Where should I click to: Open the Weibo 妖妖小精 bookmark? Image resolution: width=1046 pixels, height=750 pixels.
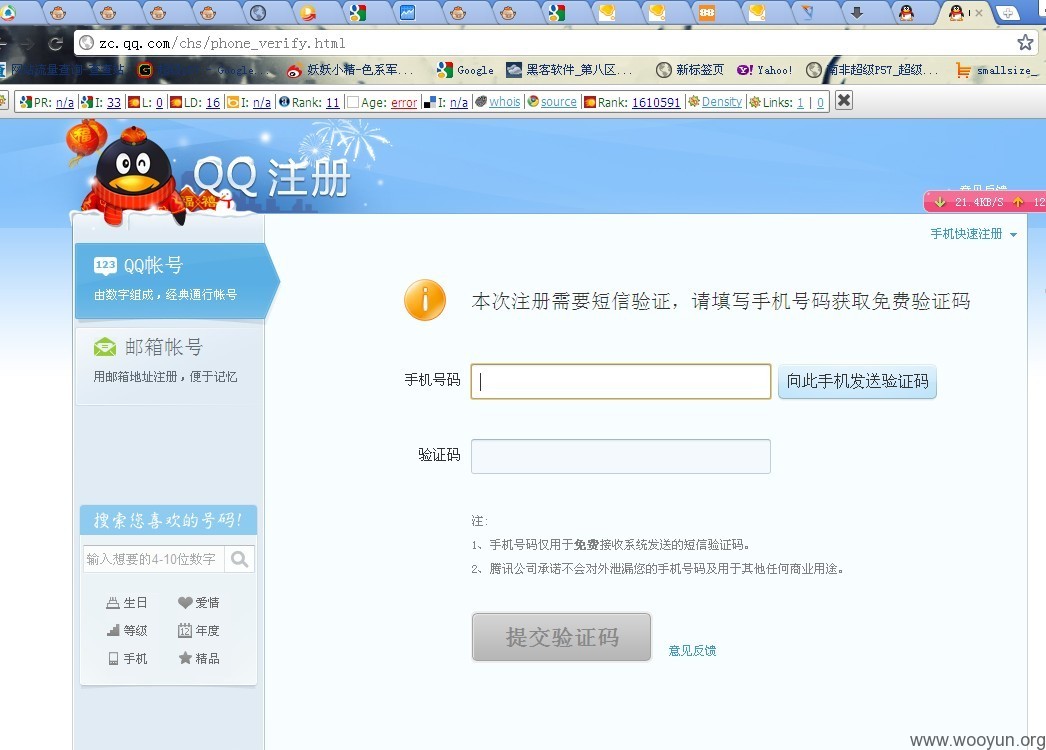click(350, 70)
